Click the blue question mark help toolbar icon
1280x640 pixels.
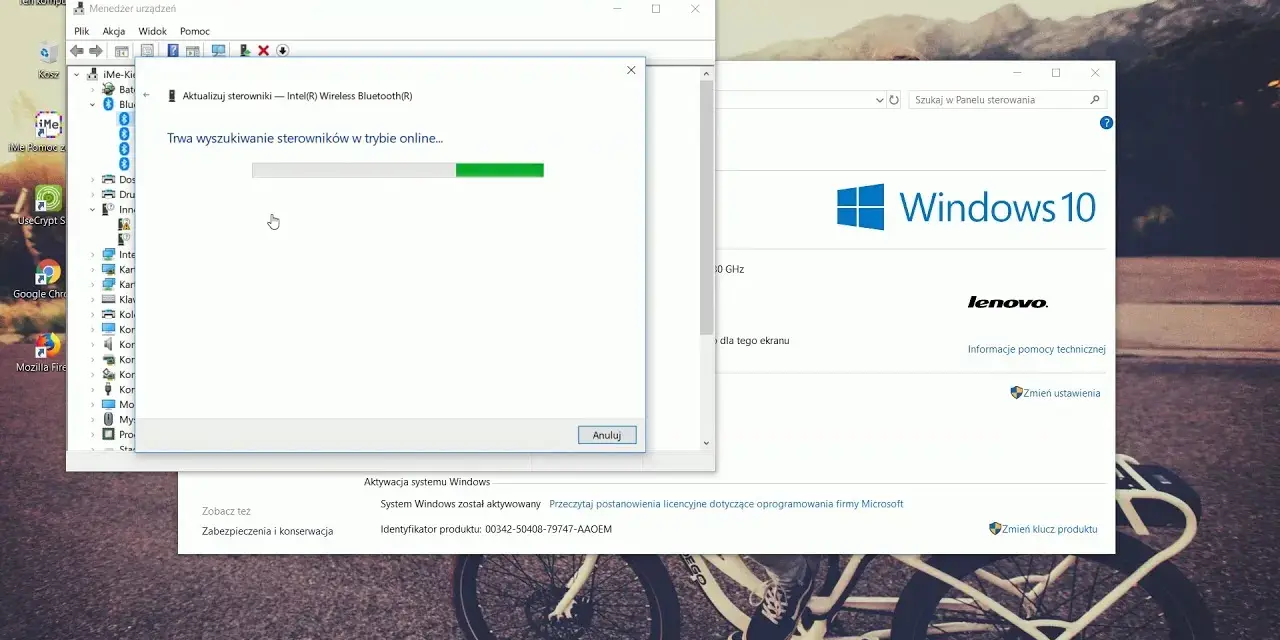[173, 50]
